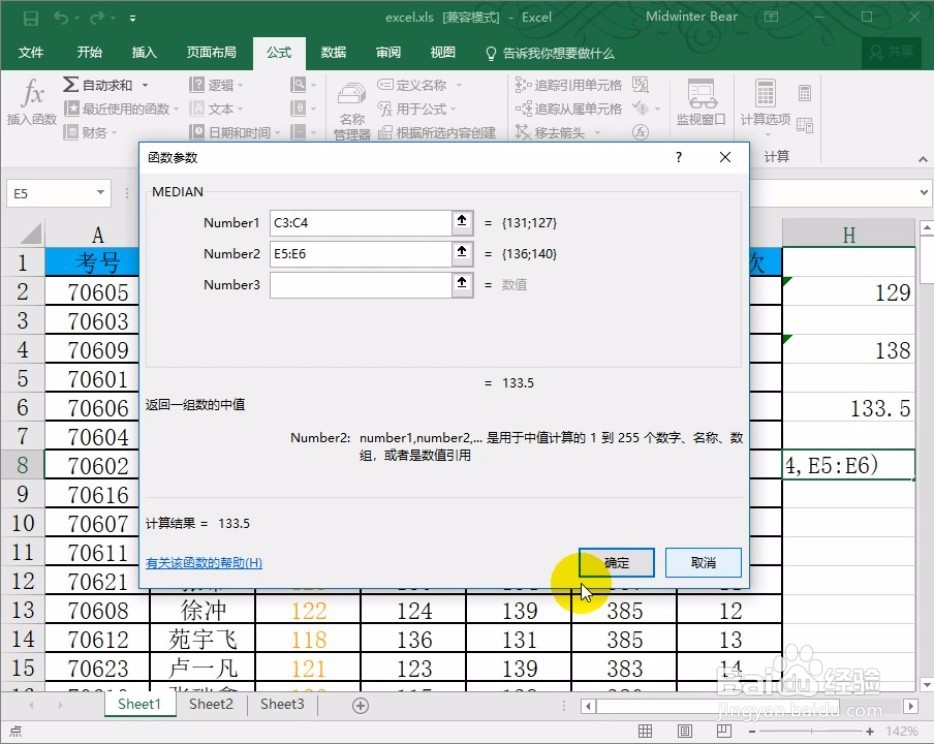The width and height of the screenshot is (934, 744).
Task: Click the Insert Function fx icon
Action: point(32,101)
